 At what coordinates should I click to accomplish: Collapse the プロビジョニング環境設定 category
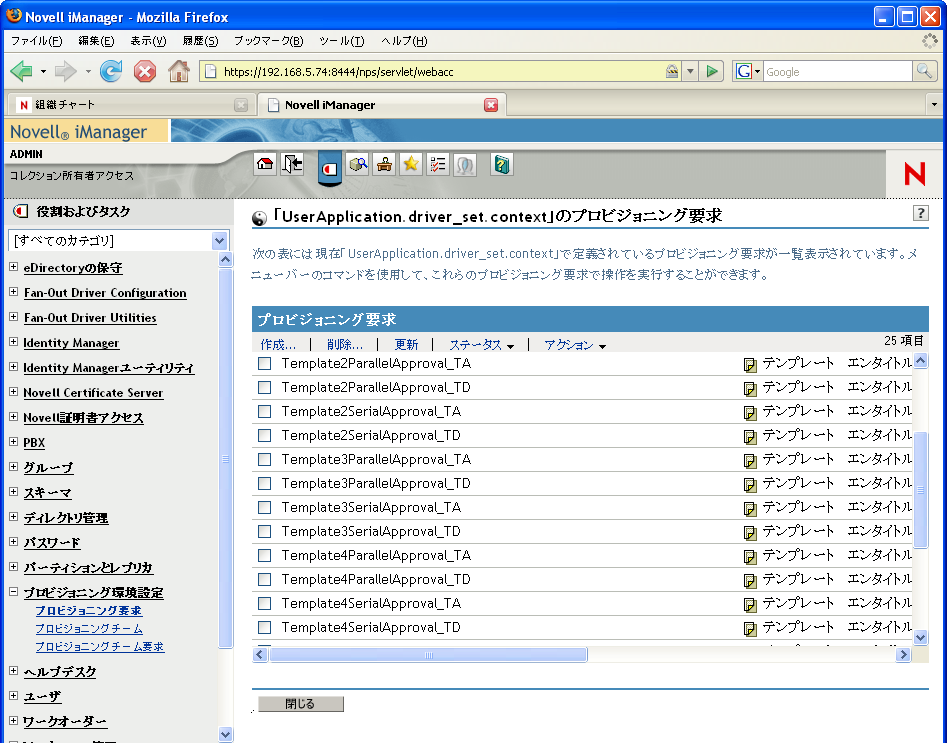pos(13,592)
